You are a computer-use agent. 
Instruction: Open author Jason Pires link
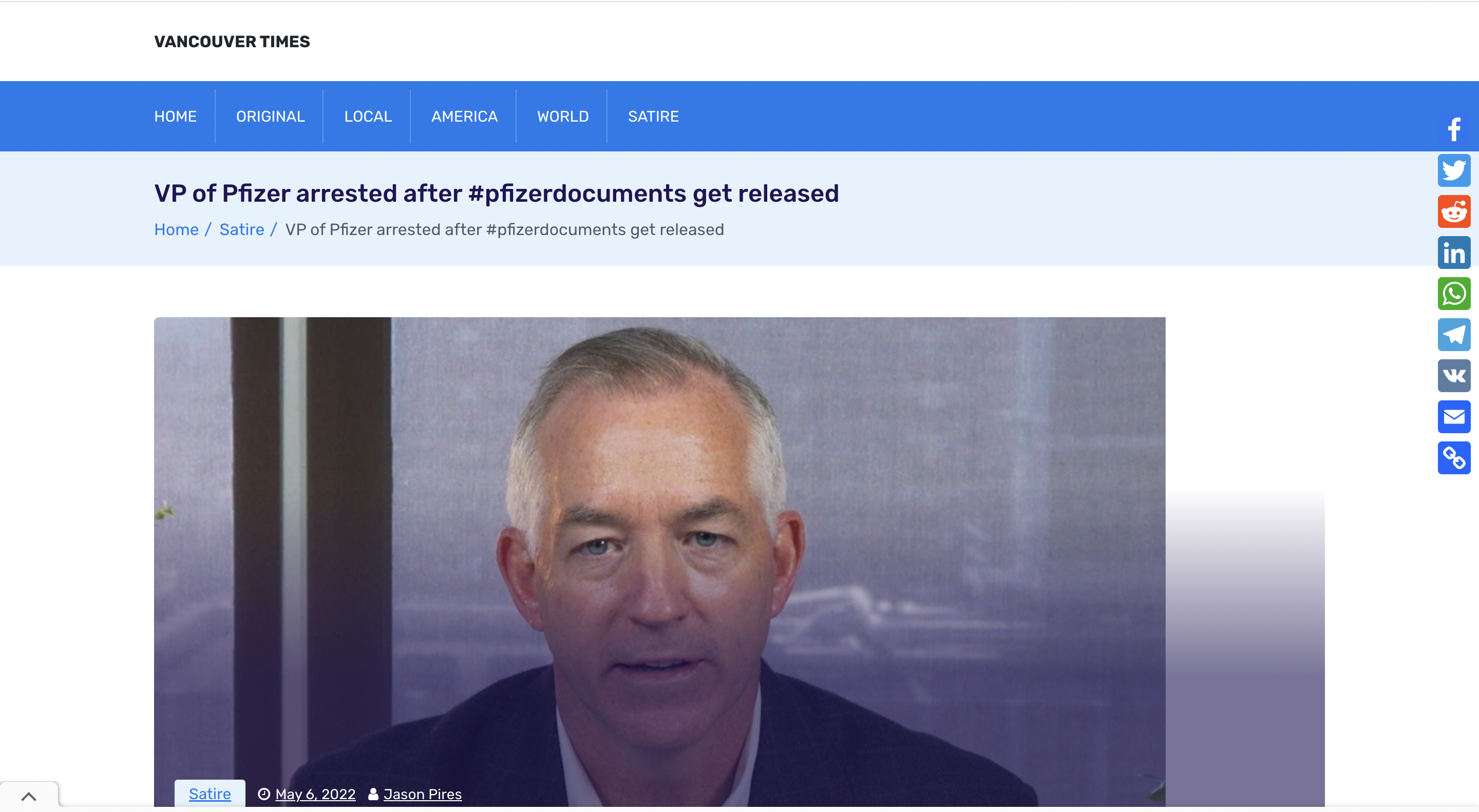pyautogui.click(x=423, y=794)
